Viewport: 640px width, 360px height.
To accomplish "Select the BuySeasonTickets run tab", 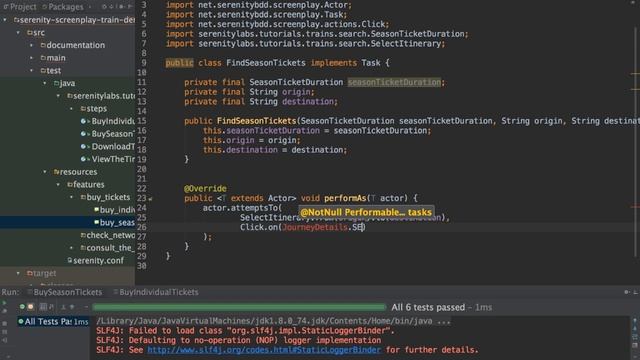I will tap(65, 292).
